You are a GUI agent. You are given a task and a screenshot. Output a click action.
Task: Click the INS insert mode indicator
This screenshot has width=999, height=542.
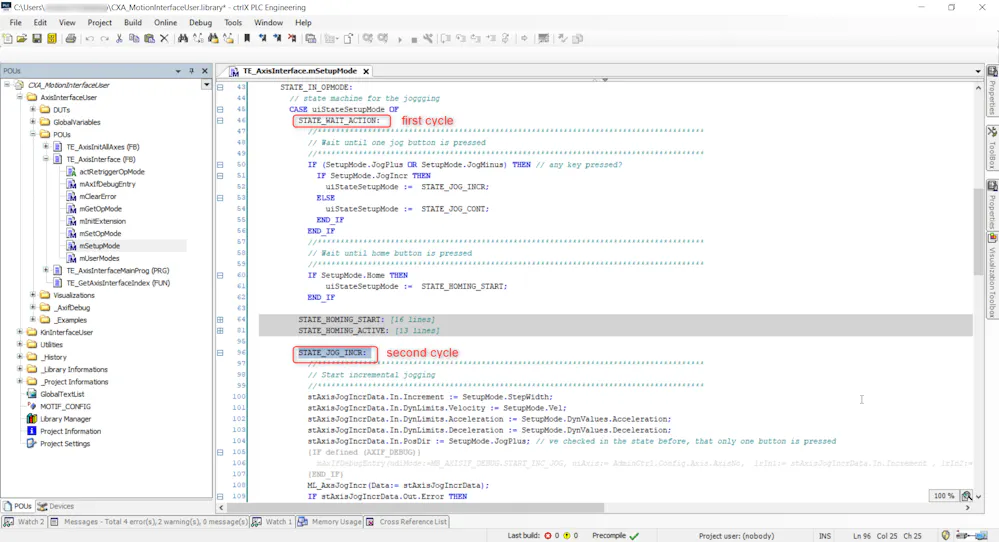pyautogui.click(x=824, y=536)
